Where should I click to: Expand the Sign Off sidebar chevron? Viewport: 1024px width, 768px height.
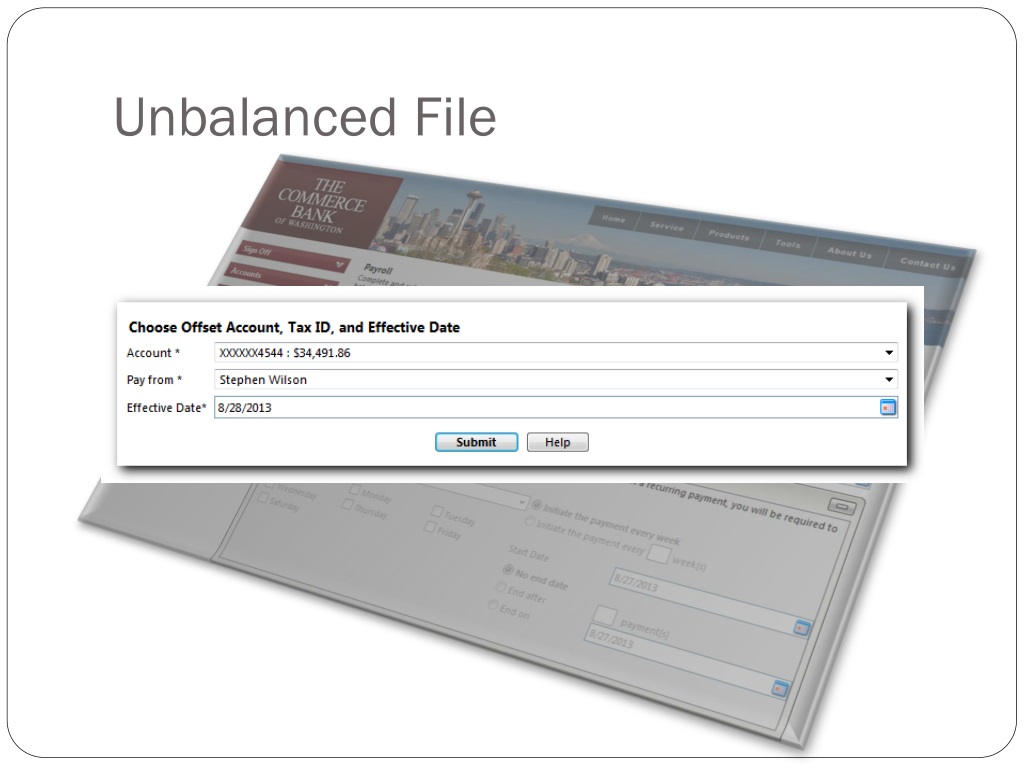340,264
